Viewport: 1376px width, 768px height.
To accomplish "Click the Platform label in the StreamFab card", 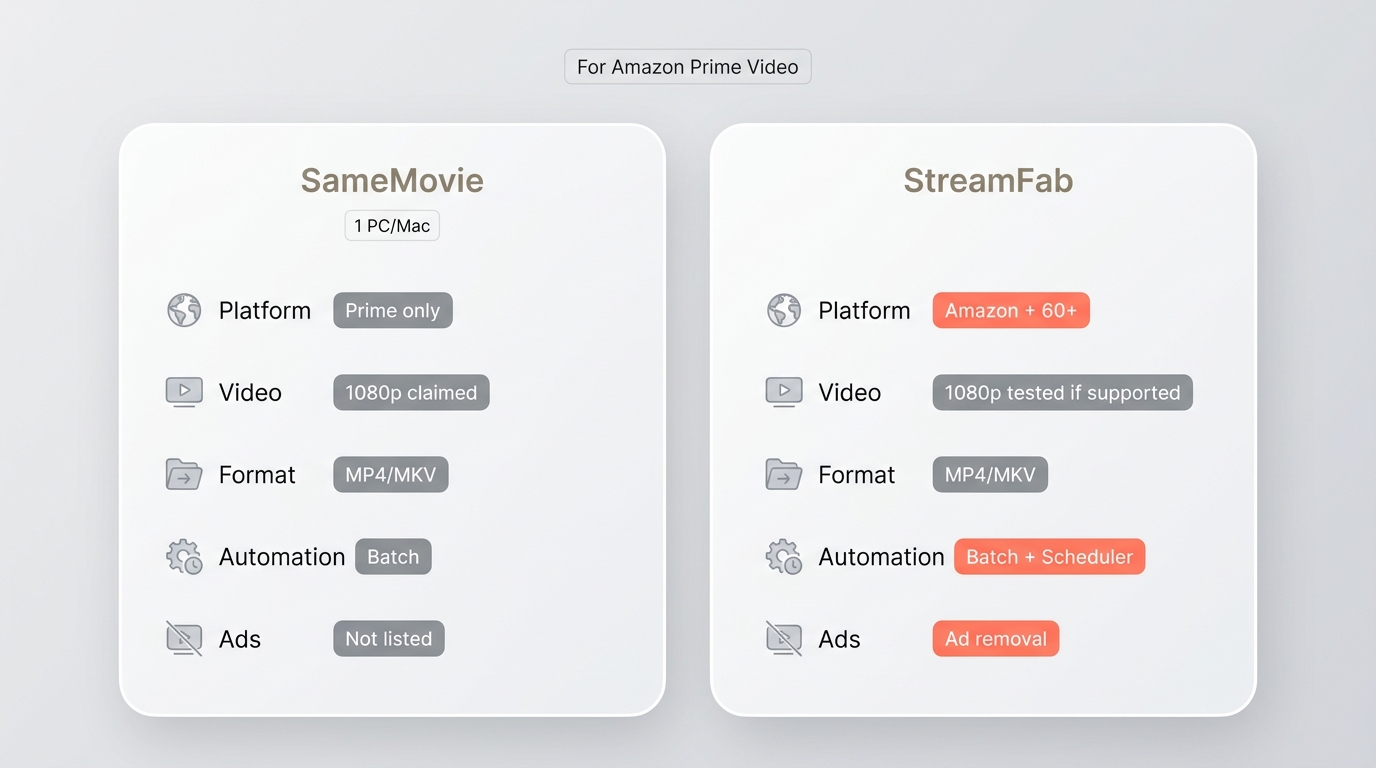I will [x=864, y=310].
